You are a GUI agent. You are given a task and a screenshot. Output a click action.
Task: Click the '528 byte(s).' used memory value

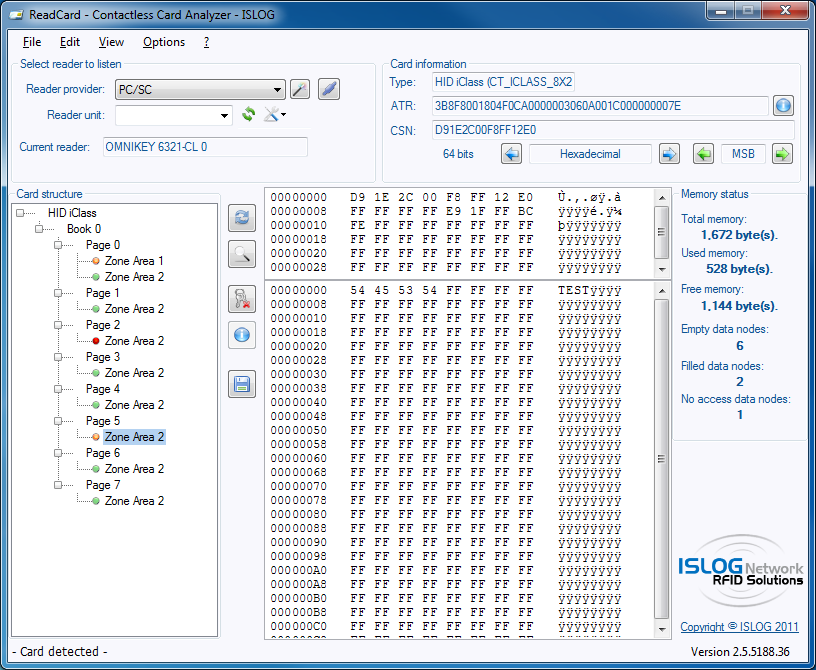[738, 269]
